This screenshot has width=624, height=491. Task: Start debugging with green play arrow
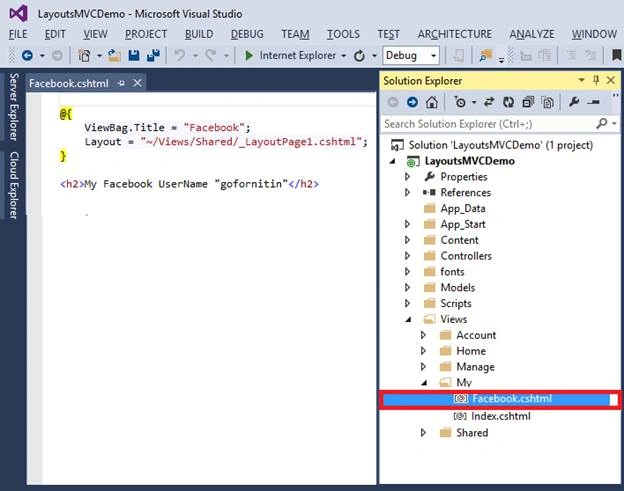(249, 55)
